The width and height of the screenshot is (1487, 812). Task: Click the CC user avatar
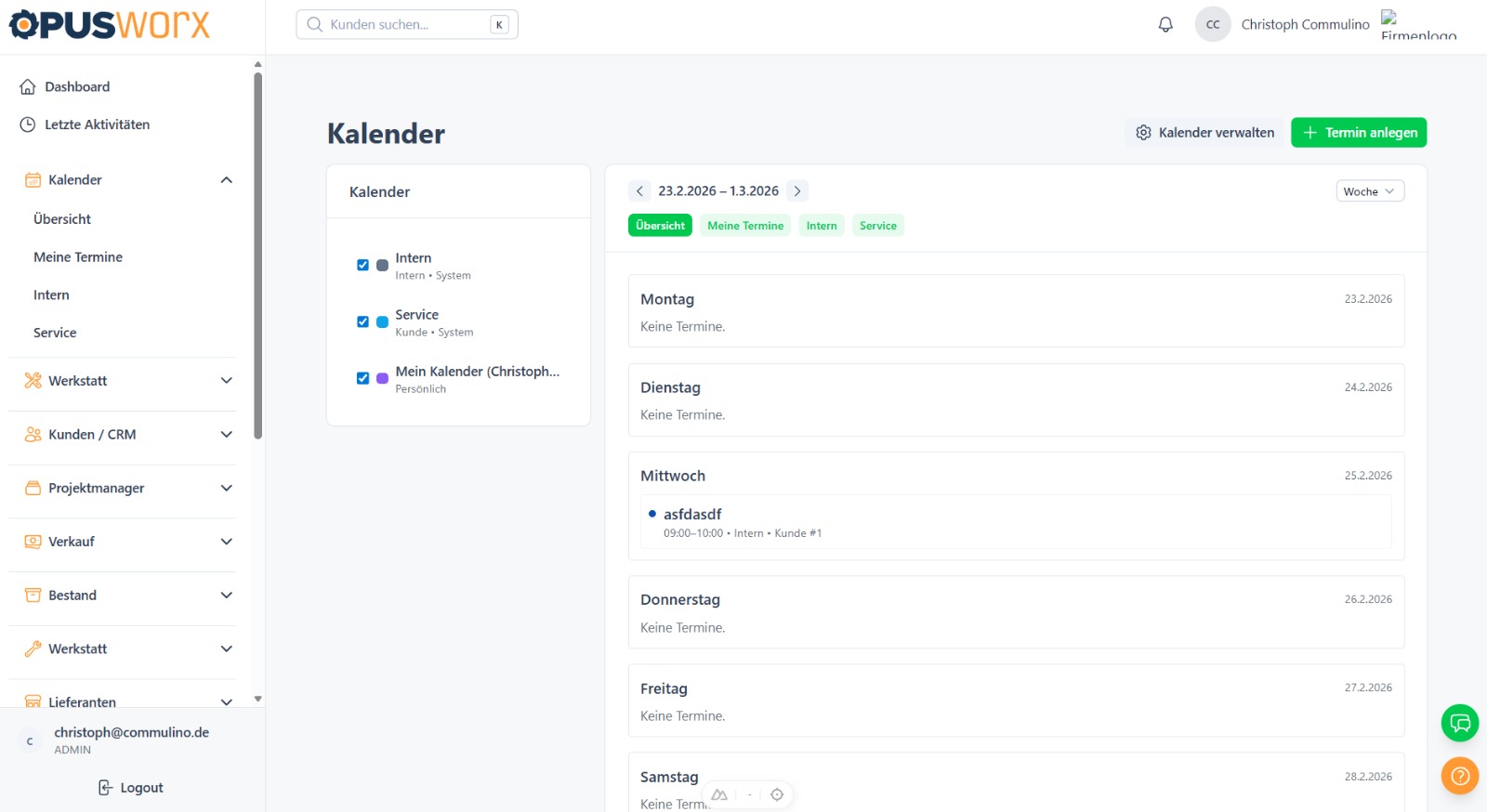(x=1212, y=25)
